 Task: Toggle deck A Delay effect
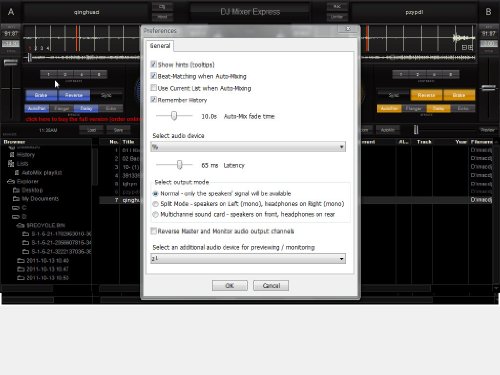(86, 108)
